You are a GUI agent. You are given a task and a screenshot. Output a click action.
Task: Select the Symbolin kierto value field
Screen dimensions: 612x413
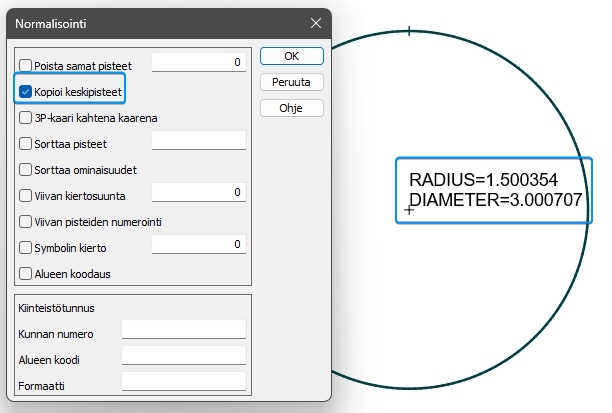198,244
